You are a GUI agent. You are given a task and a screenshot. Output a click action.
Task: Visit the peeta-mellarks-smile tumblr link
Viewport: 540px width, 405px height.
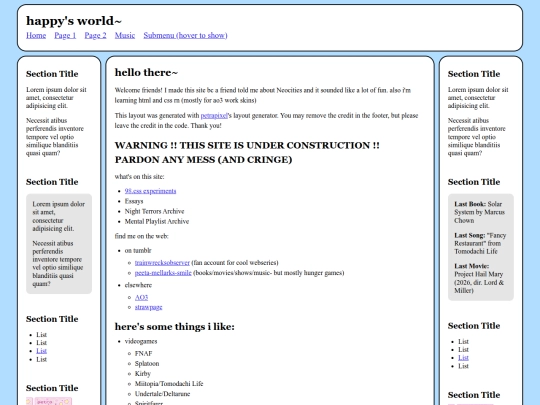tap(163, 273)
